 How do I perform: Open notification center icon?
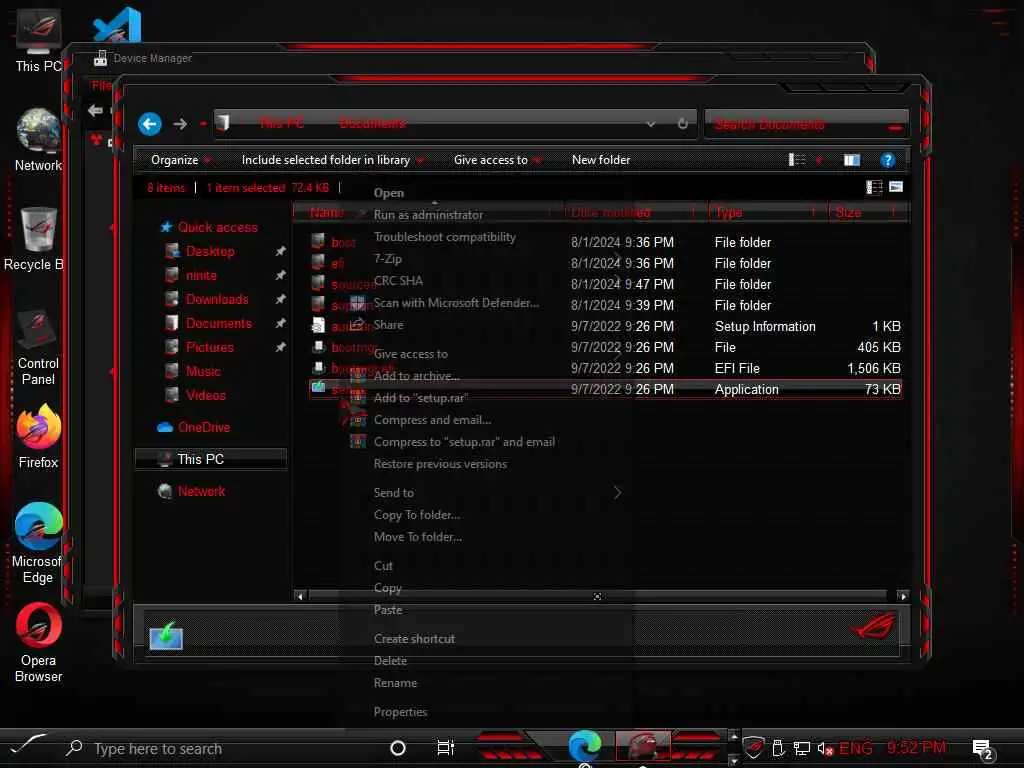coord(982,748)
